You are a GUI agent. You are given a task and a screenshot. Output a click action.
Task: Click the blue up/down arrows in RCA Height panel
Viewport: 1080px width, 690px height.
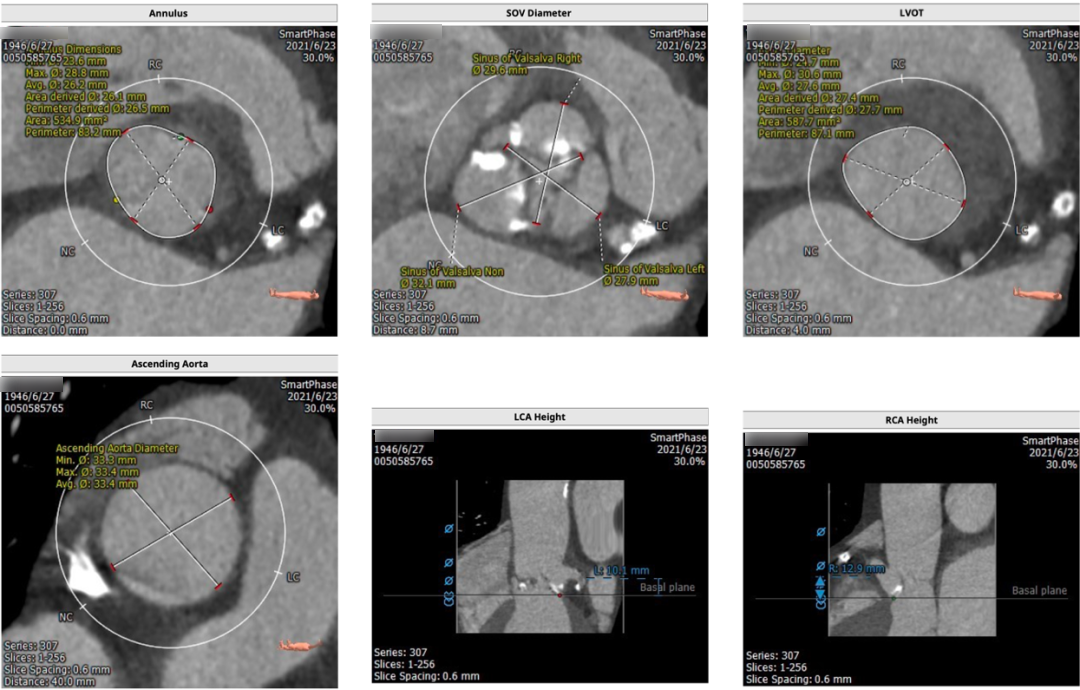point(821,593)
